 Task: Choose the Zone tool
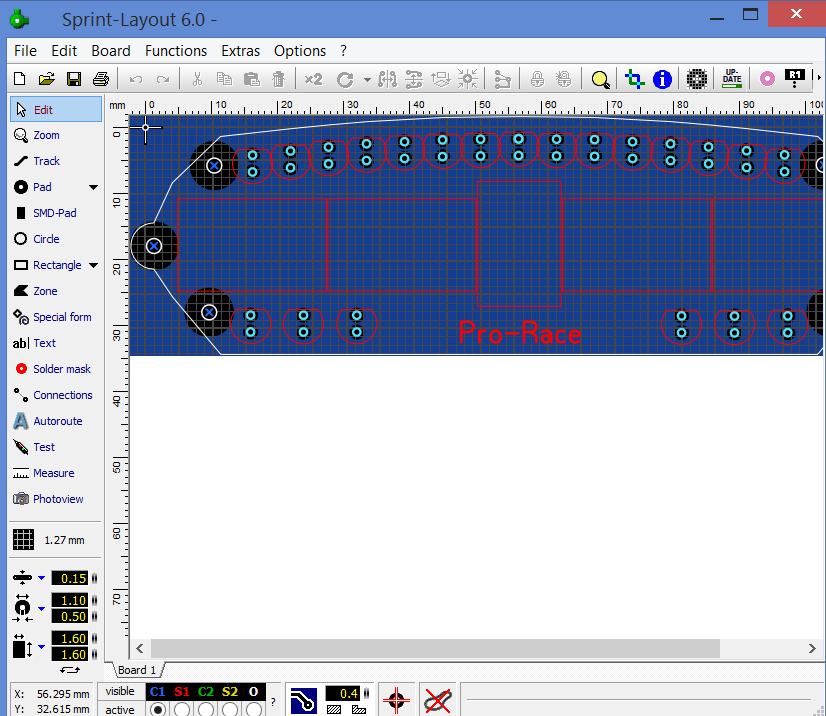[x=45, y=291]
